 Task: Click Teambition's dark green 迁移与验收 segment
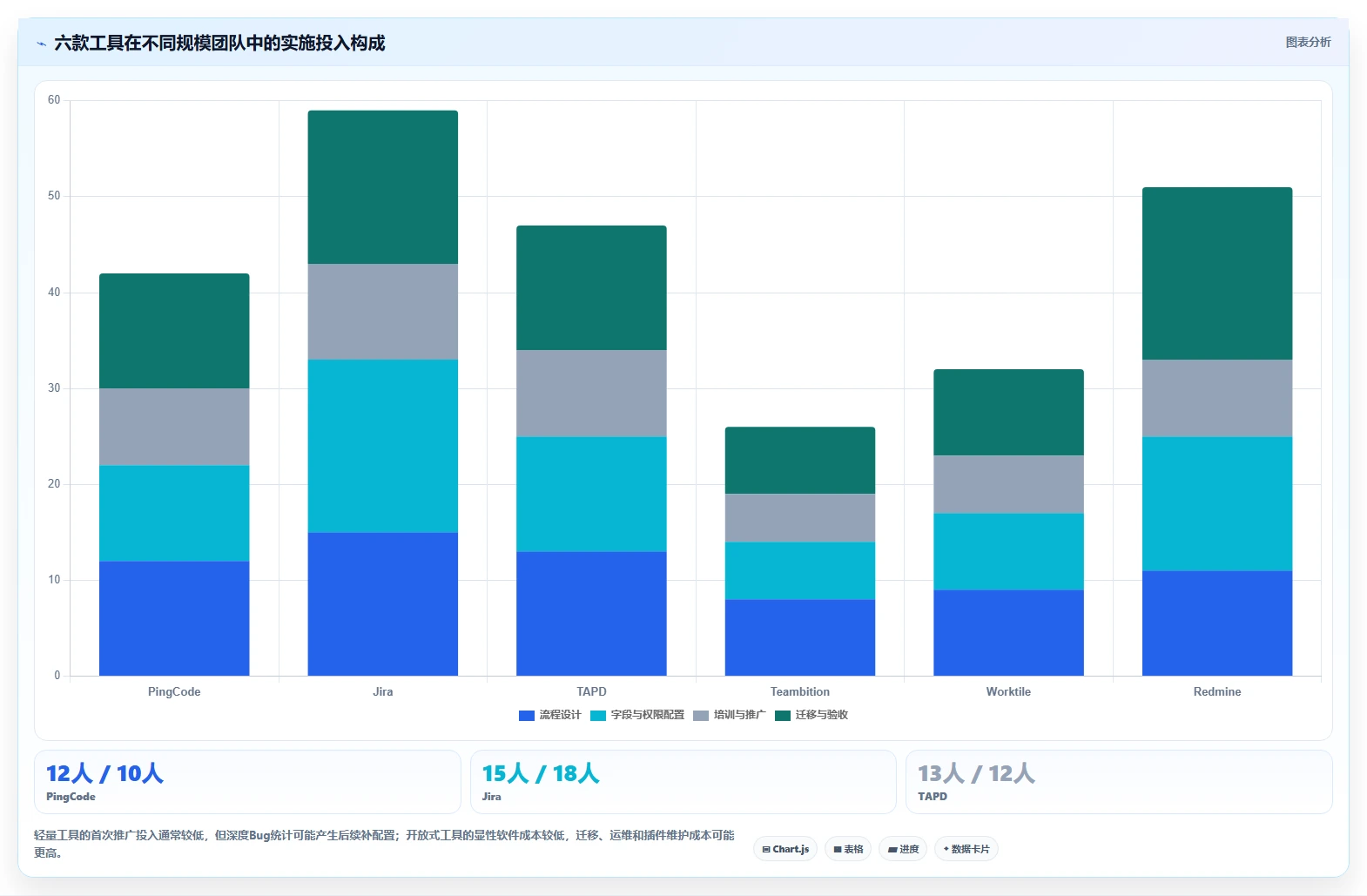(800, 461)
